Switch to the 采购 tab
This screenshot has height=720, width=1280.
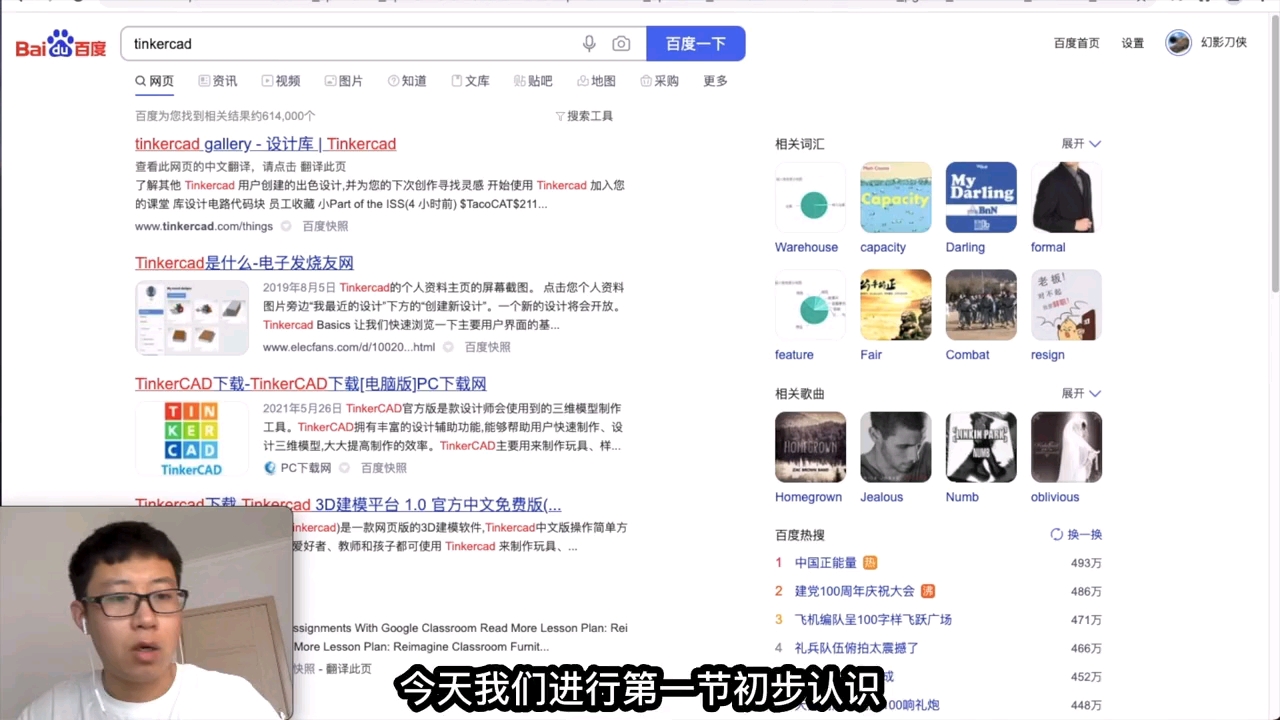click(x=659, y=81)
